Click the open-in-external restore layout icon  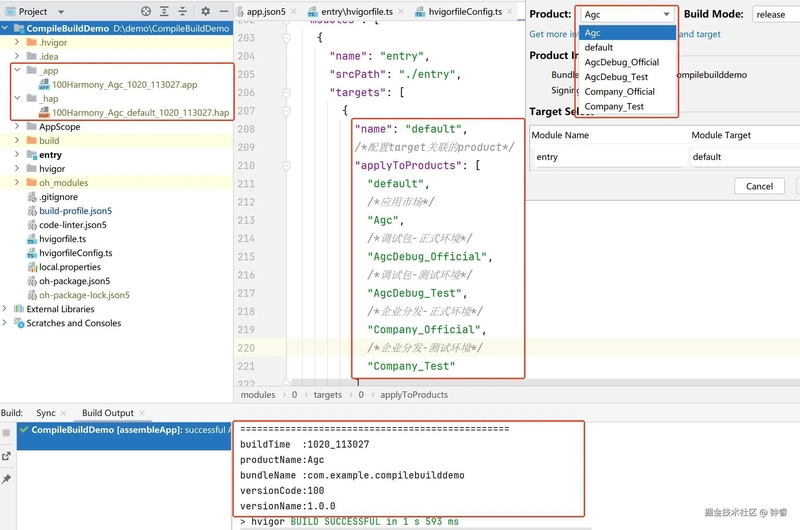(7, 456)
